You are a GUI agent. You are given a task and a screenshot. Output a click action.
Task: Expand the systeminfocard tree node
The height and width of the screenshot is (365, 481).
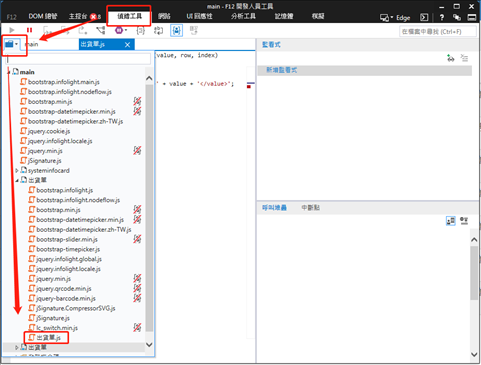pos(17,171)
